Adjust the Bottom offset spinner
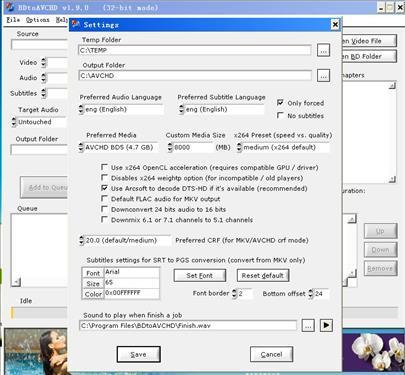This screenshot has height=375, width=405. point(311,293)
